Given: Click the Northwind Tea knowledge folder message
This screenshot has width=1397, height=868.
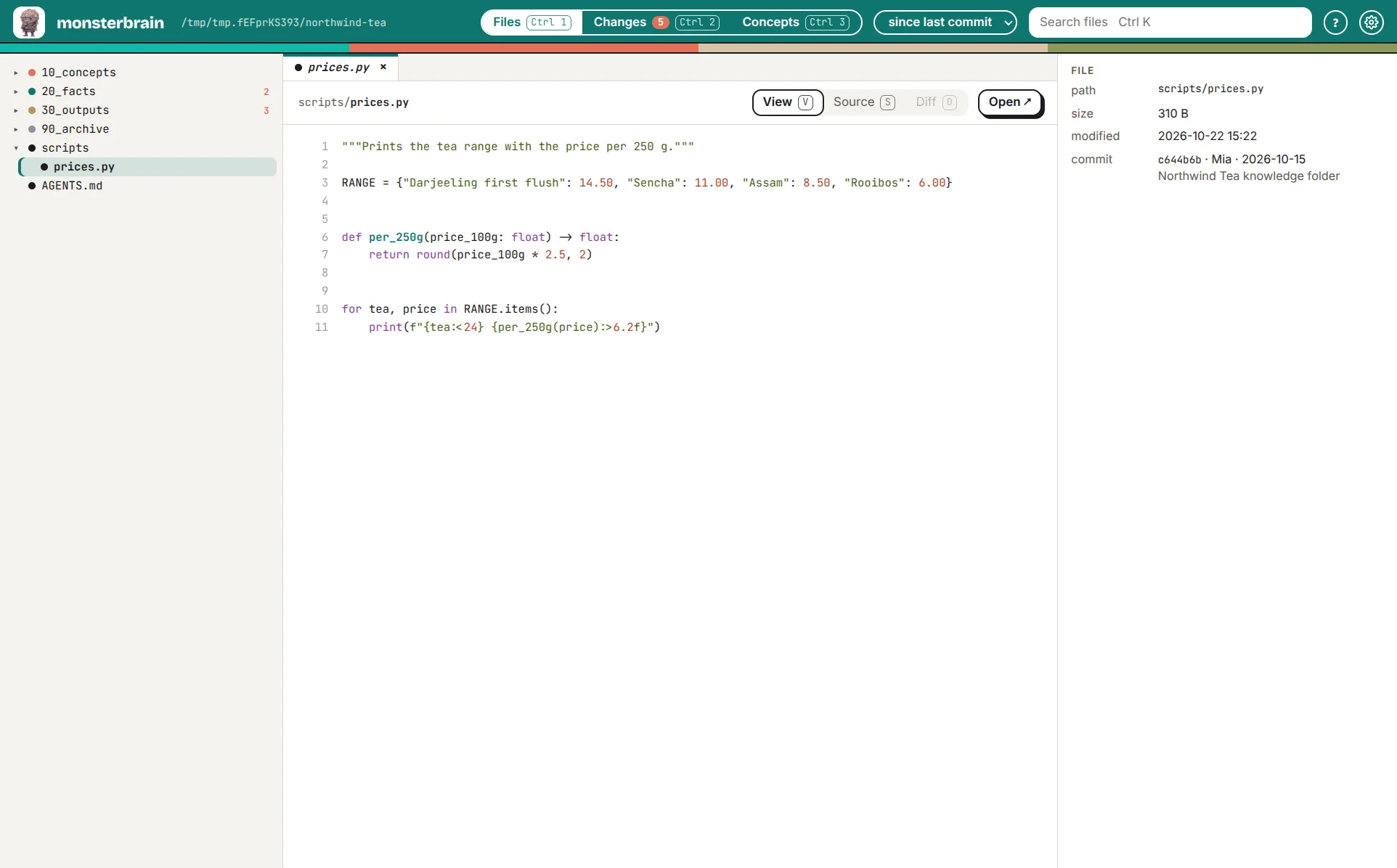Looking at the screenshot, I should click(x=1248, y=176).
